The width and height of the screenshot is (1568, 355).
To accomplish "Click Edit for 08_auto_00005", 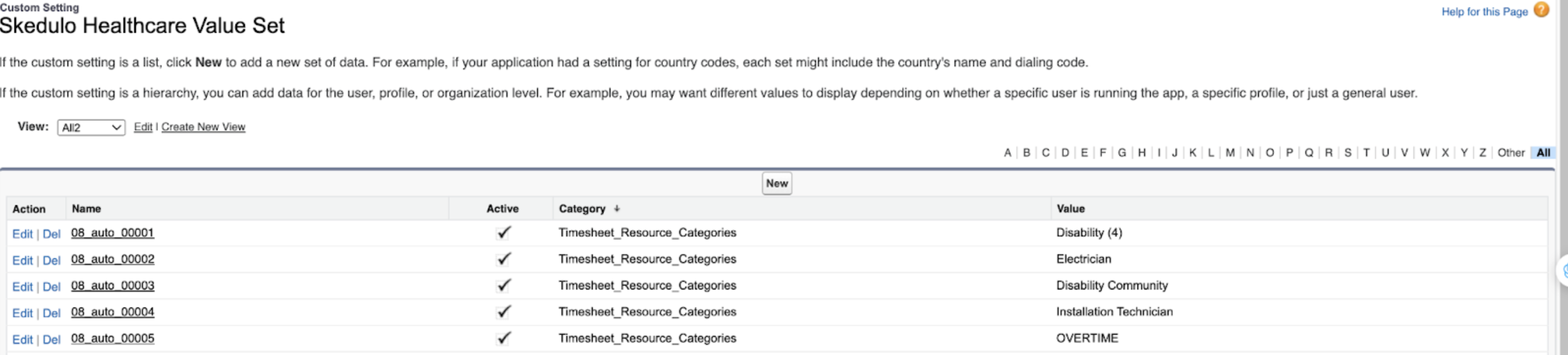I will (23, 340).
